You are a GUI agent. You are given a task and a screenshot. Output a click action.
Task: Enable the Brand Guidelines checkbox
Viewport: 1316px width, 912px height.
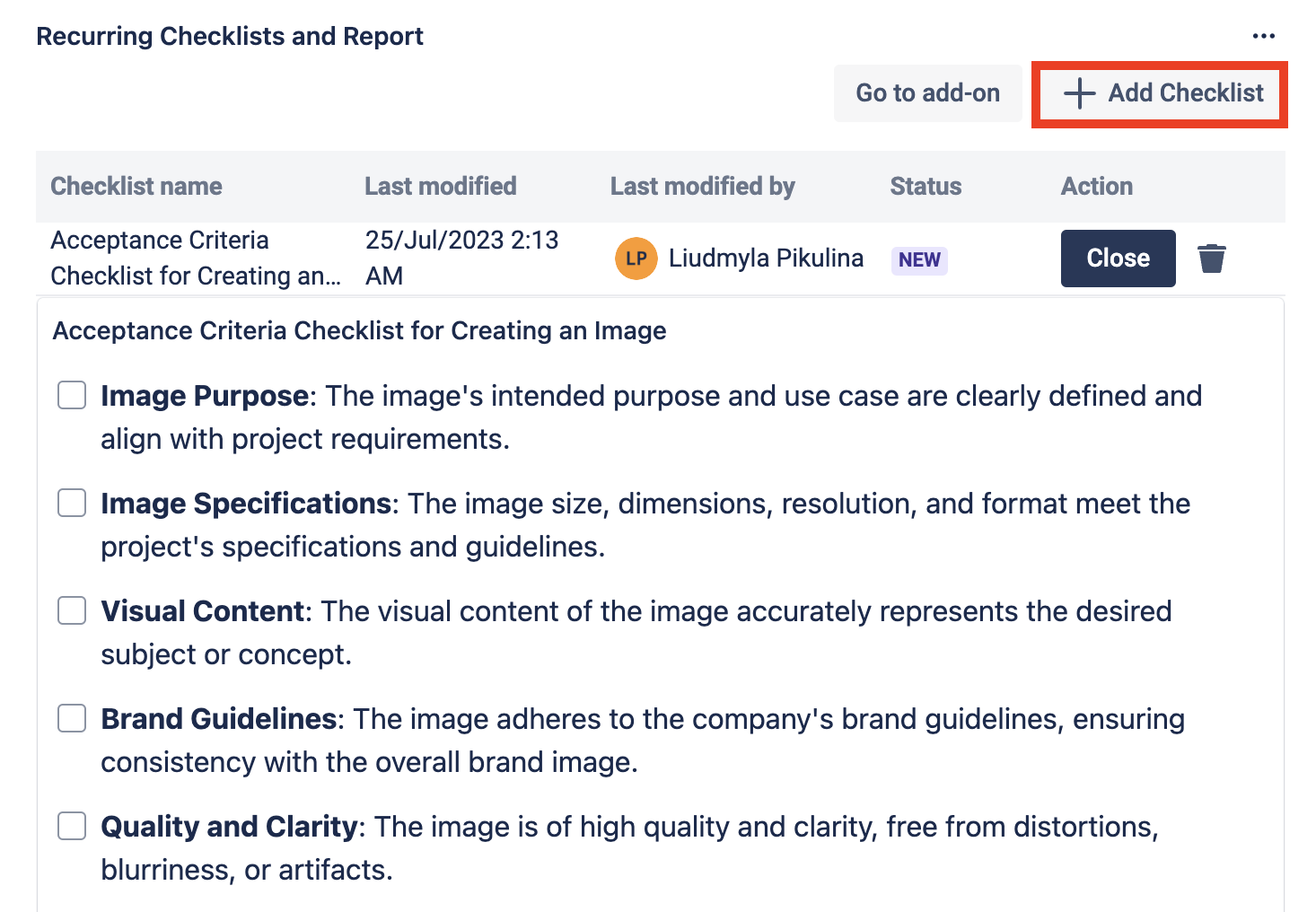(72, 718)
